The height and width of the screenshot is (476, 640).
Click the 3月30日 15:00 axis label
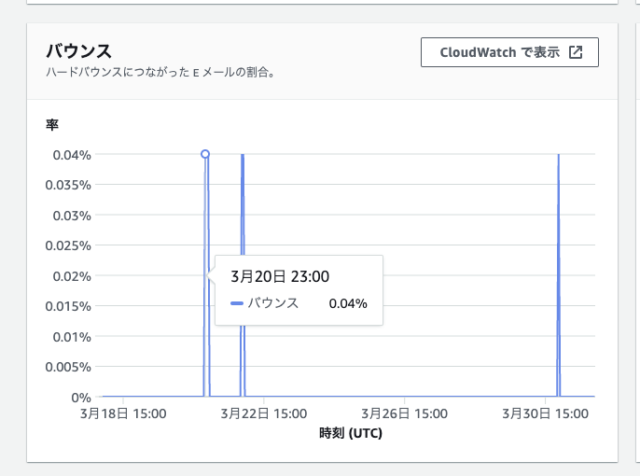point(545,414)
